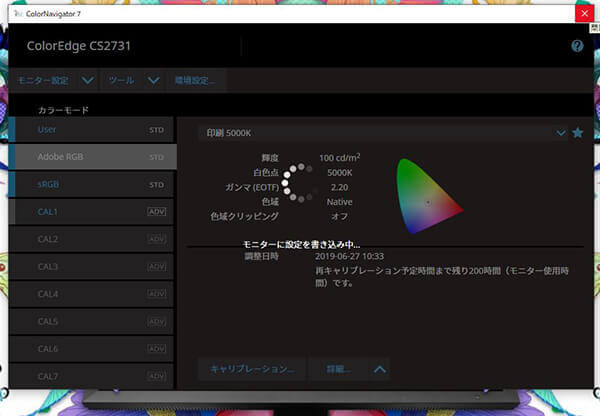The image size is (600, 416).
Task: Select the CAL3 color mode
Action: (x=92, y=267)
